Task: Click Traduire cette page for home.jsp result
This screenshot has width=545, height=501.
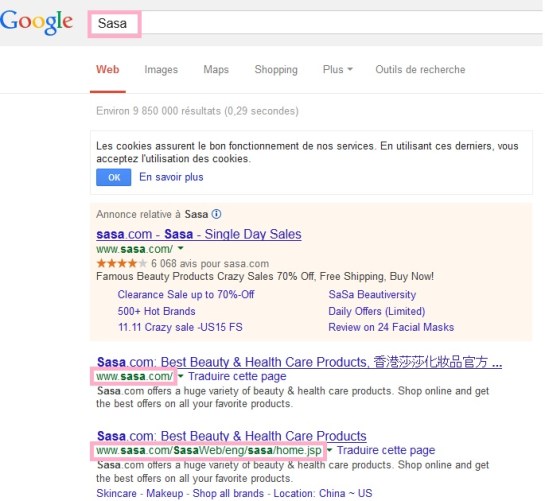Action: point(386,450)
